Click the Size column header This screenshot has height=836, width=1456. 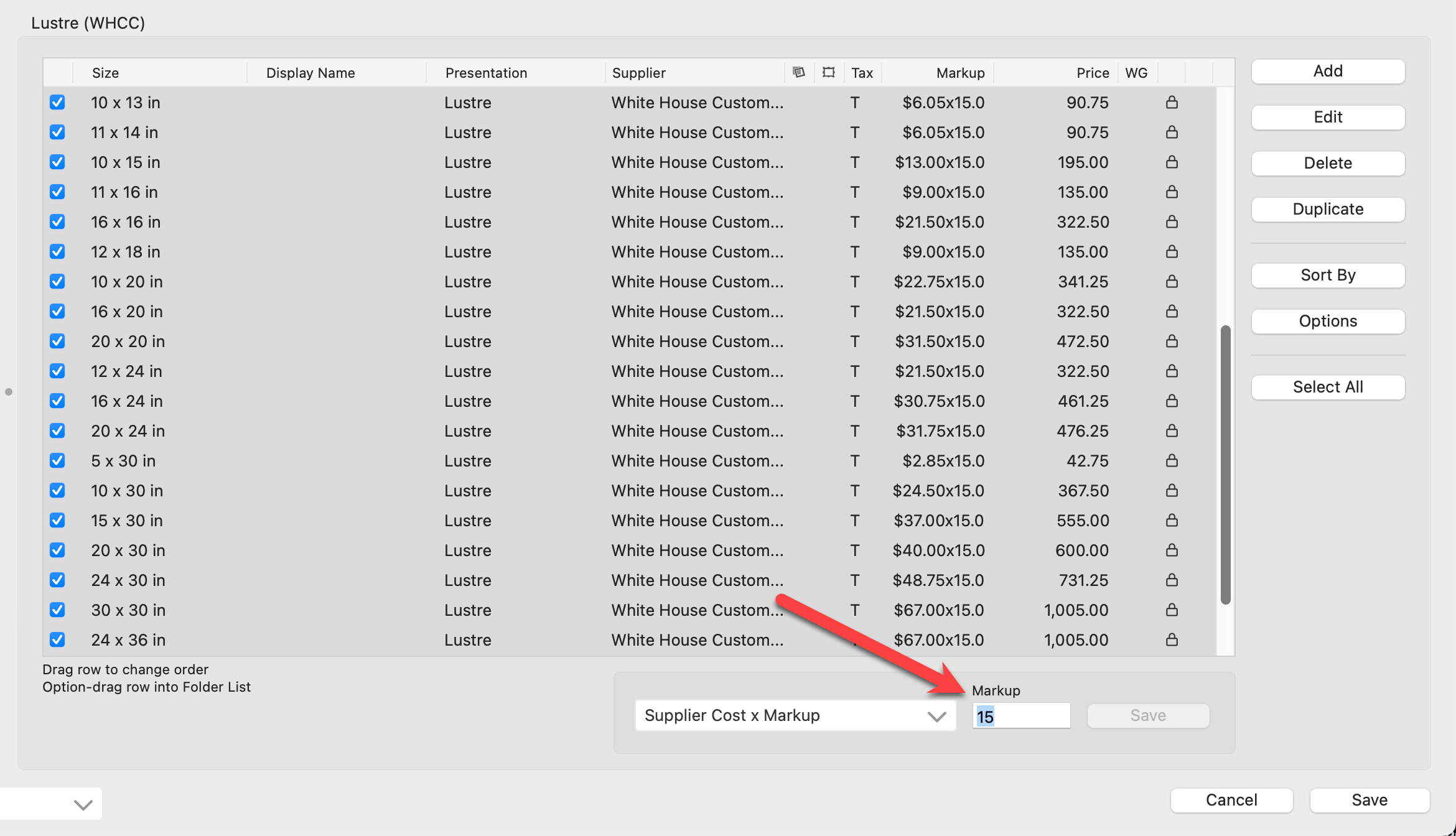click(106, 73)
